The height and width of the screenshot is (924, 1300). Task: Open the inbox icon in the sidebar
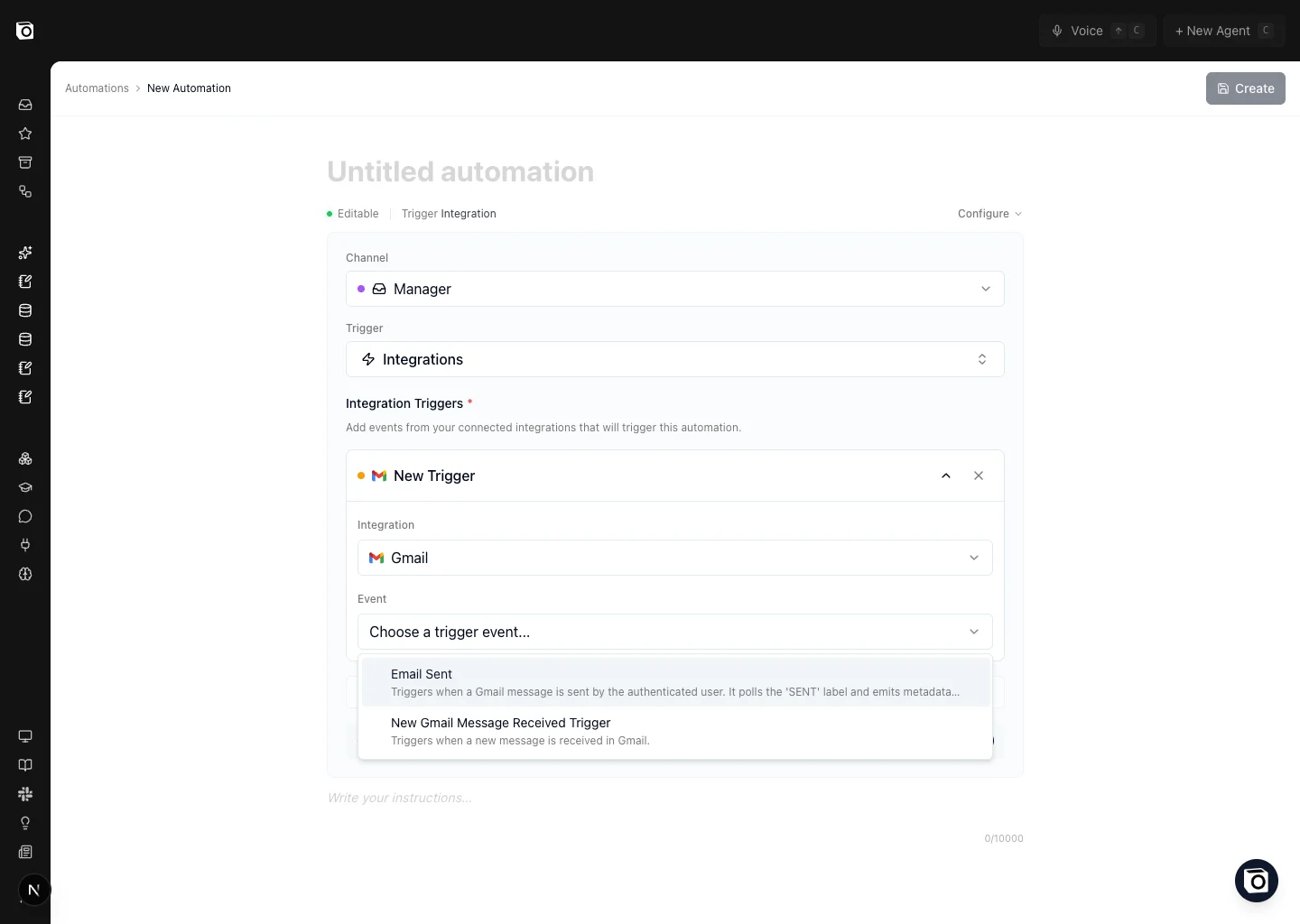click(25, 105)
